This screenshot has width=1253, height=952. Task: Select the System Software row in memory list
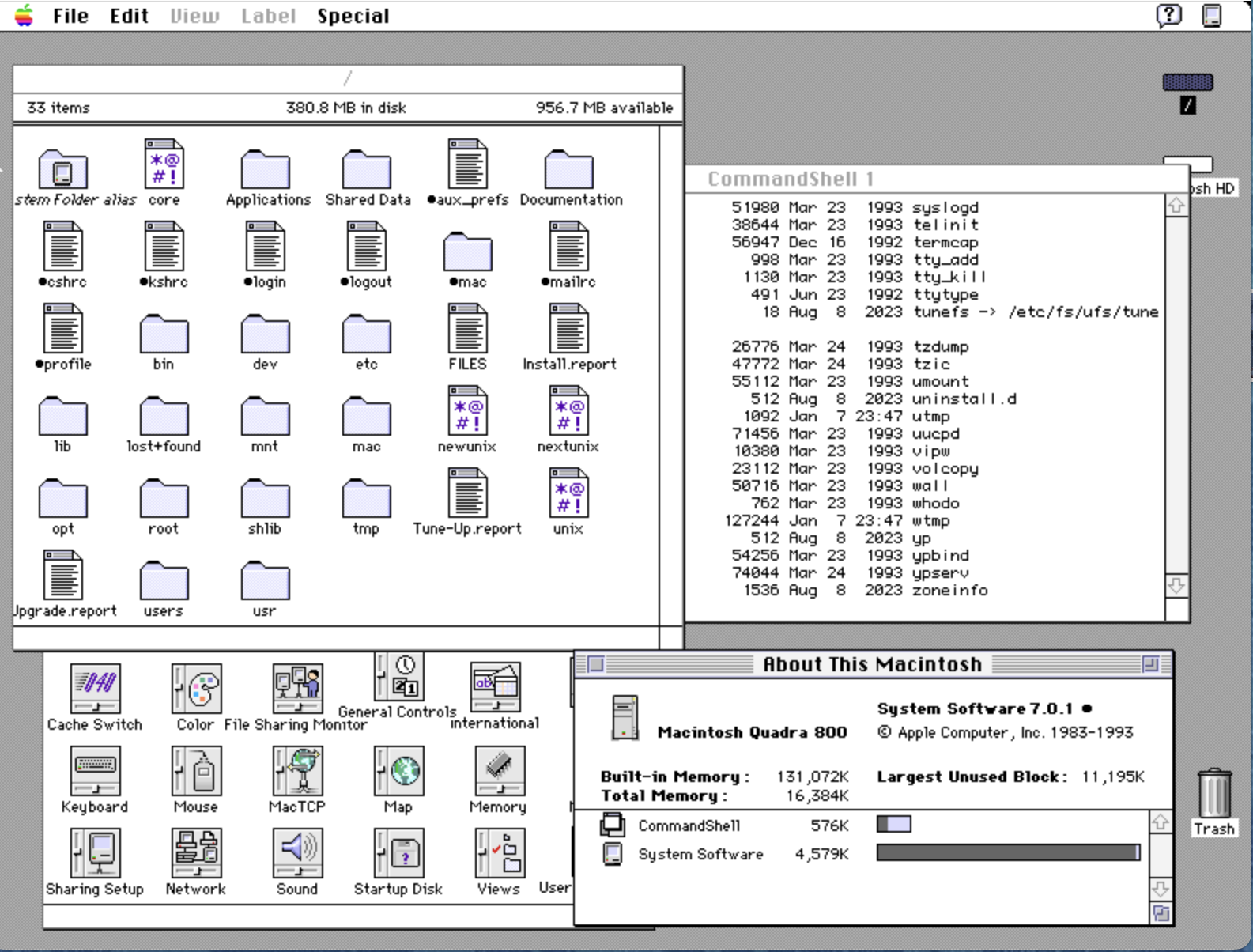pyautogui.click(x=862, y=853)
